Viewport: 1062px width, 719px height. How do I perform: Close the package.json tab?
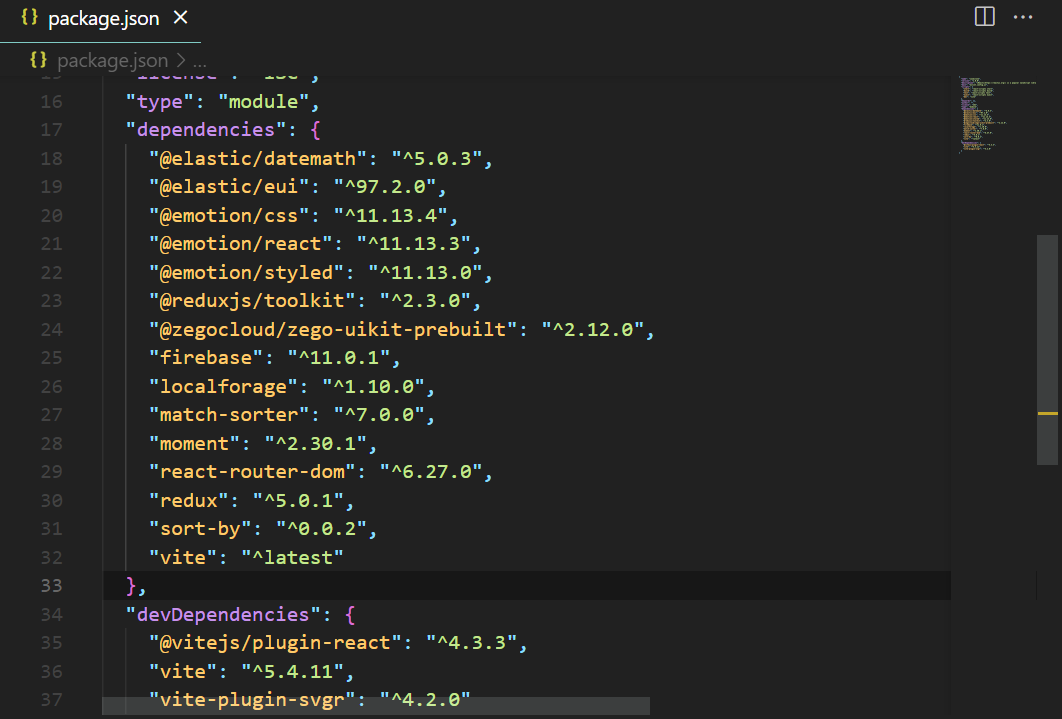(x=180, y=18)
